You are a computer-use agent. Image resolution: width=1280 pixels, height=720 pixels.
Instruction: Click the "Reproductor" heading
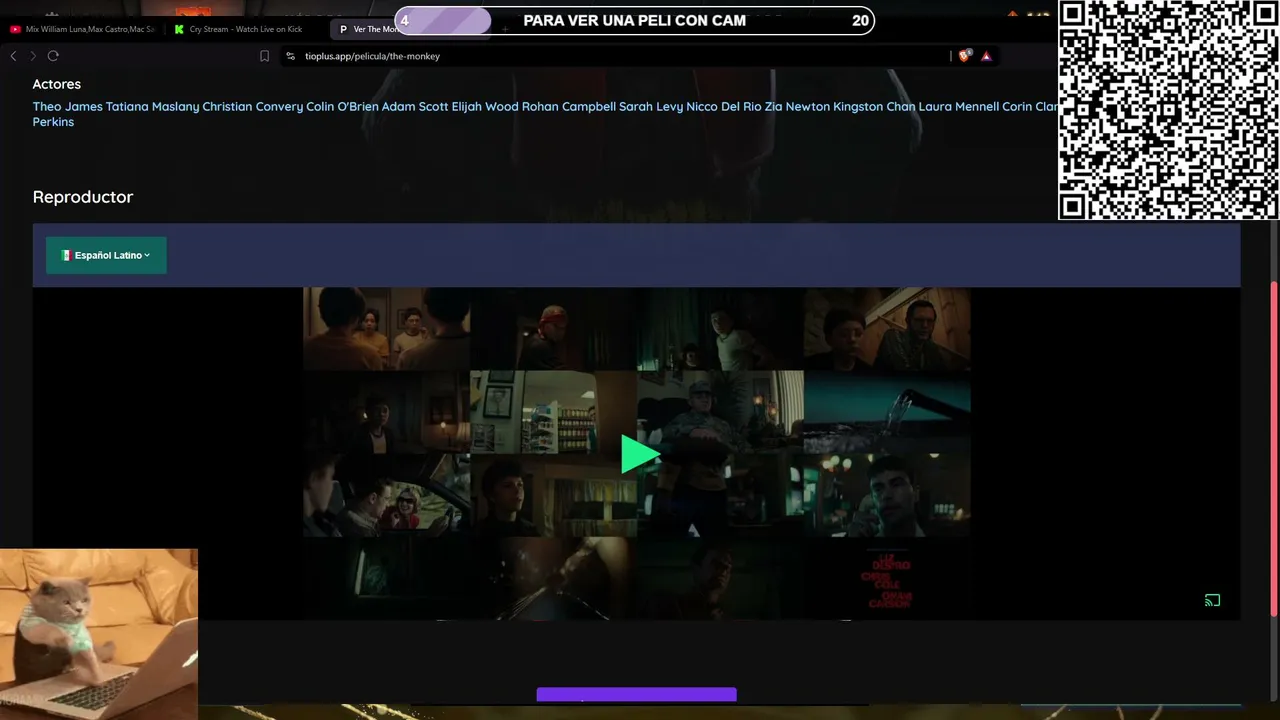pos(83,197)
